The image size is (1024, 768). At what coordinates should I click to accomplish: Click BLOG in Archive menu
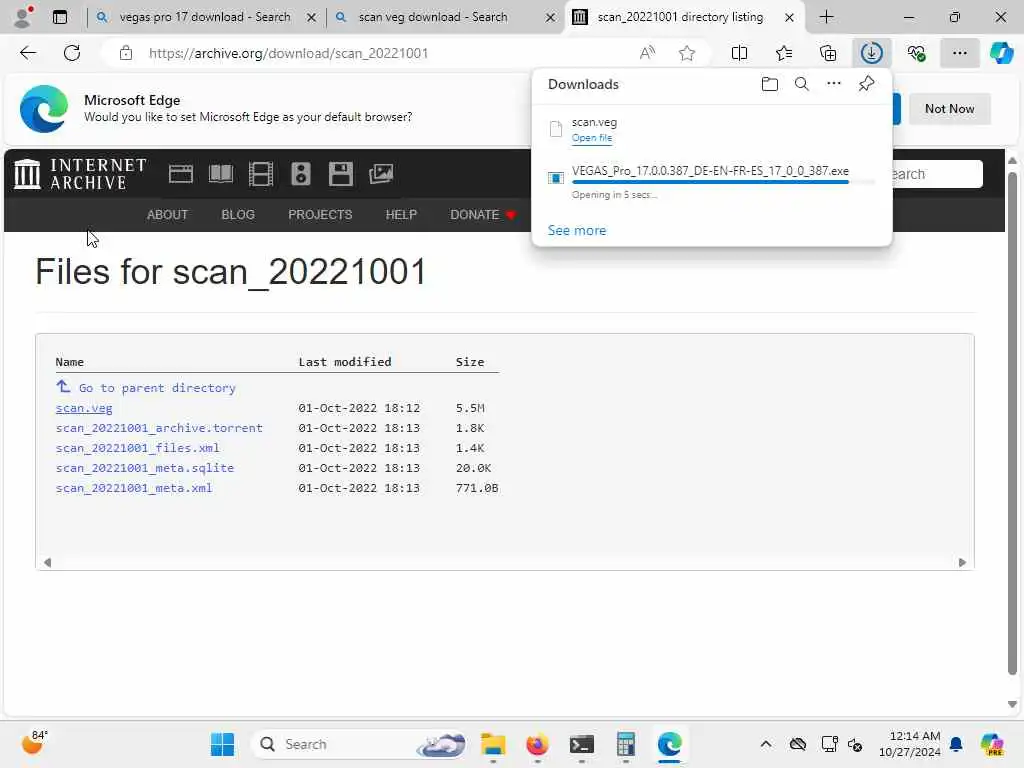(x=238, y=215)
